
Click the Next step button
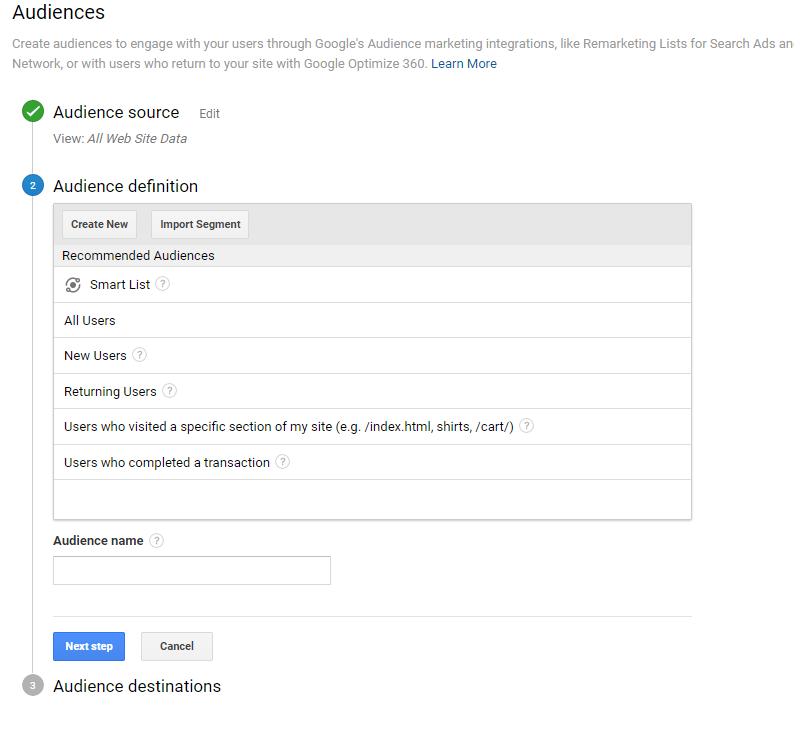click(89, 646)
